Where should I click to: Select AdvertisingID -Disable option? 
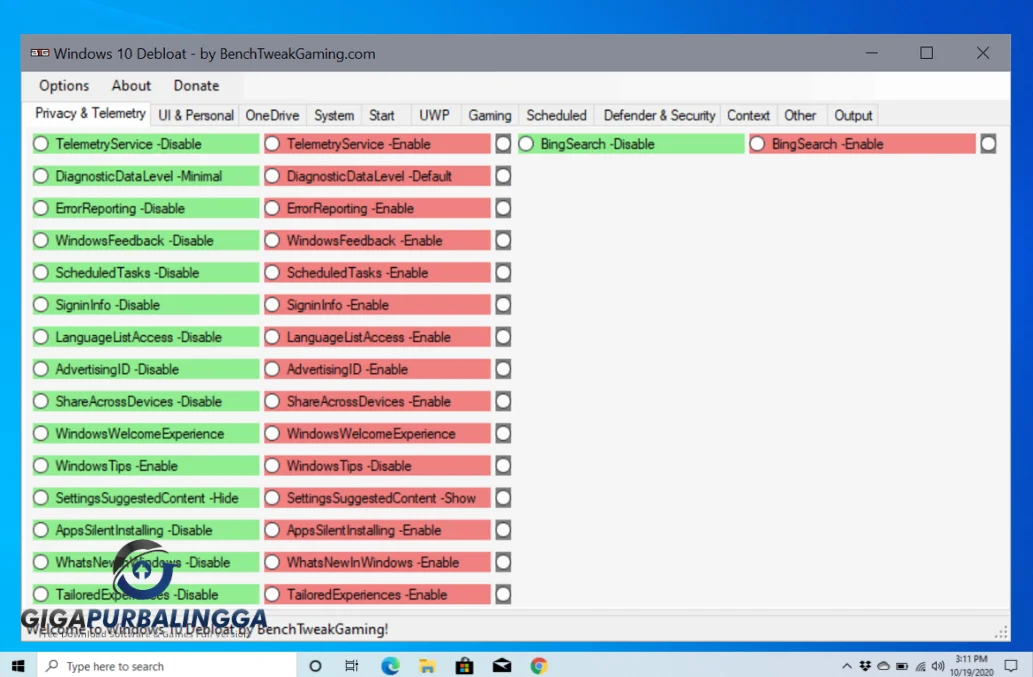click(x=146, y=369)
